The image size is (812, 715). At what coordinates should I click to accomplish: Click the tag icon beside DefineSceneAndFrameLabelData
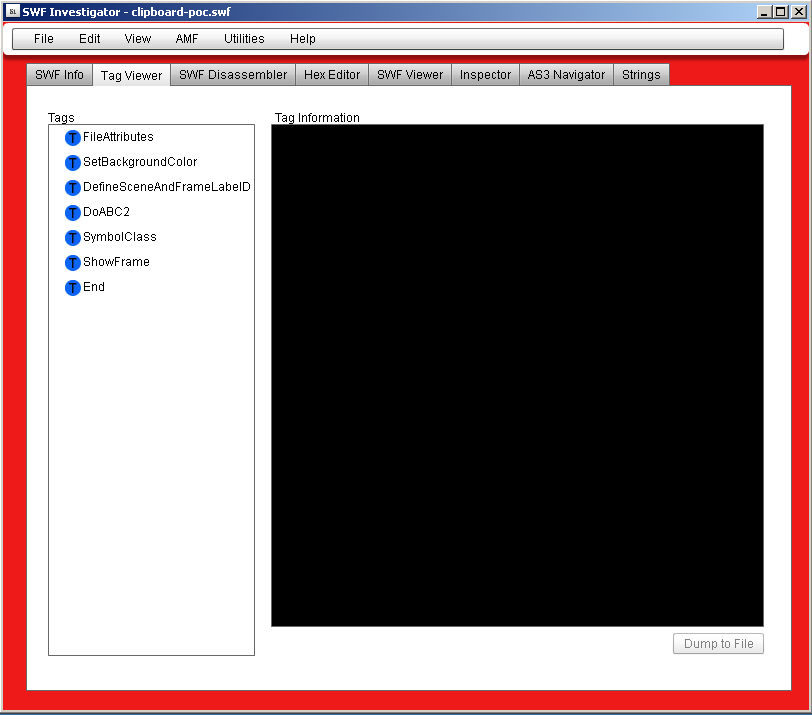[72, 188]
